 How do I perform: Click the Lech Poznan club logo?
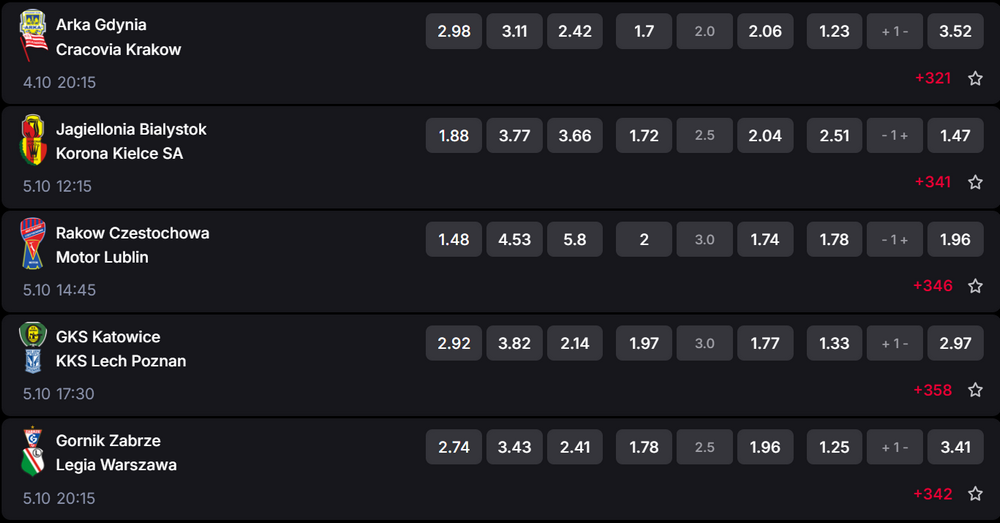(33, 361)
